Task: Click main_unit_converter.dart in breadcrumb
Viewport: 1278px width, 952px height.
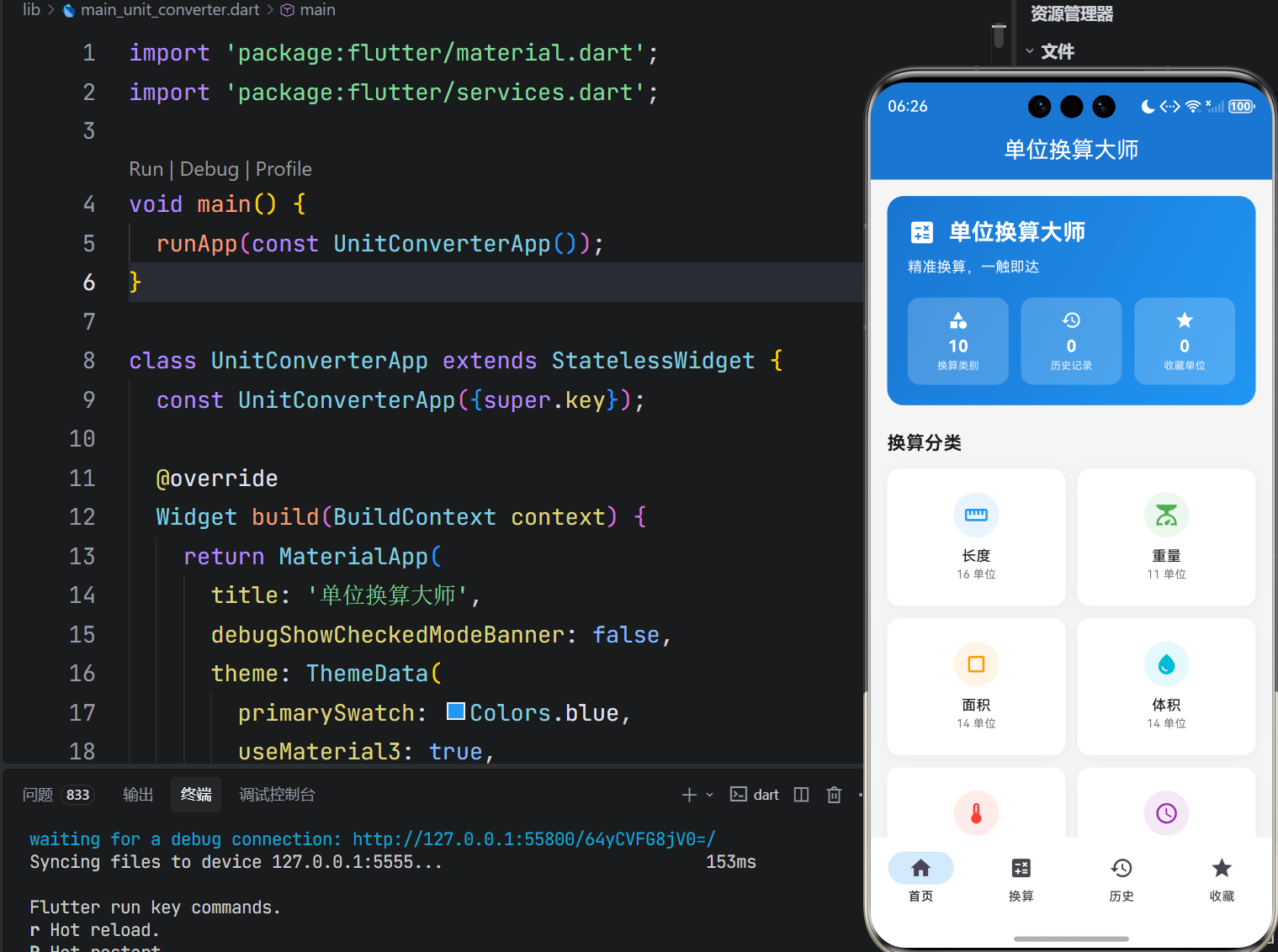Action: (170, 10)
